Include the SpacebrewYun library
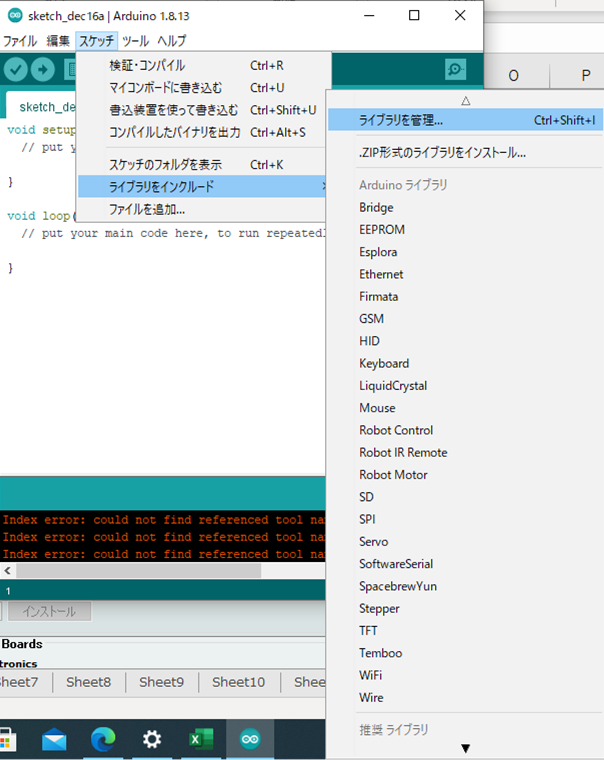604x760 pixels. click(x=465, y=586)
